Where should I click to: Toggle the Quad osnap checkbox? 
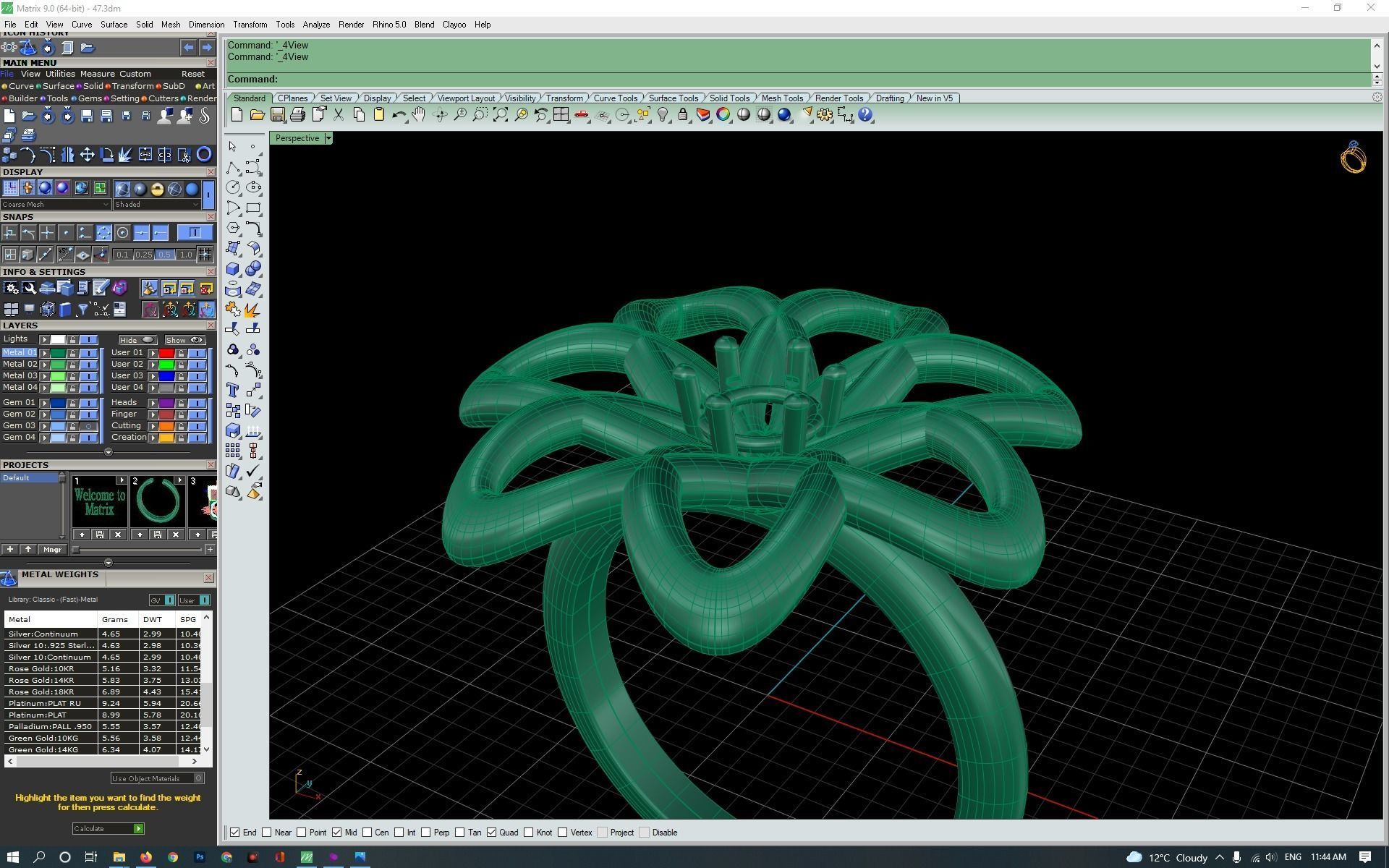tap(492, 833)
